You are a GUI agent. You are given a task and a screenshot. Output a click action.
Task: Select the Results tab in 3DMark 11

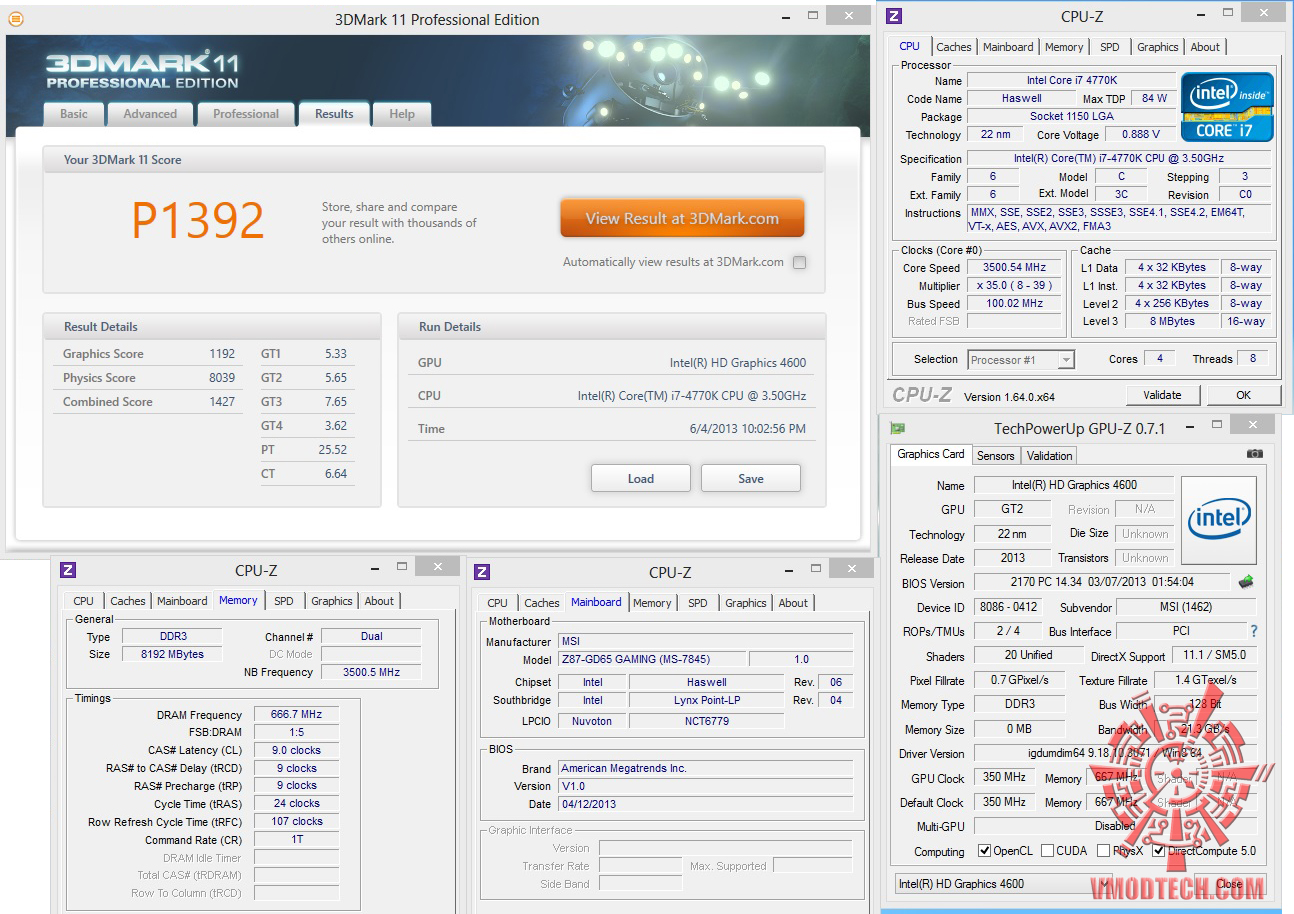tap(334, 114)
